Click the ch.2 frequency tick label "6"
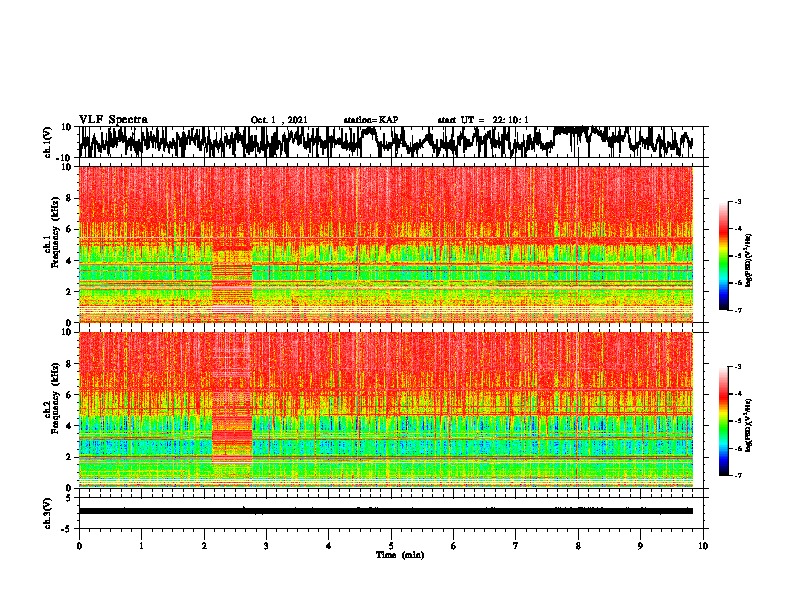The width and height of the screenshot is (792, 612). pos(70,394)
